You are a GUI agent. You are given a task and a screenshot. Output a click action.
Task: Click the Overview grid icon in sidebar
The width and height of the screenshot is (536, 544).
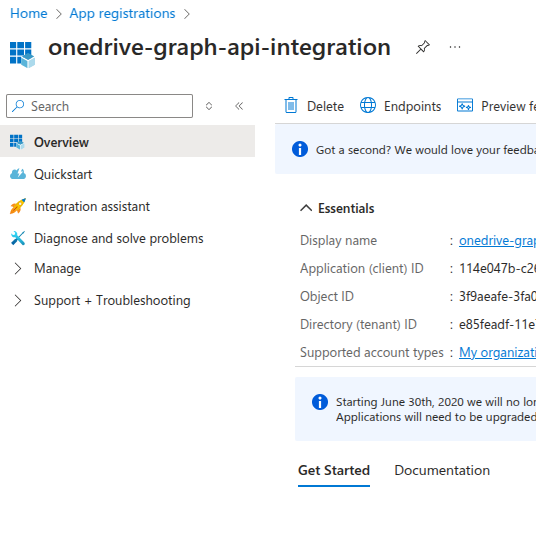pos(17,142)
